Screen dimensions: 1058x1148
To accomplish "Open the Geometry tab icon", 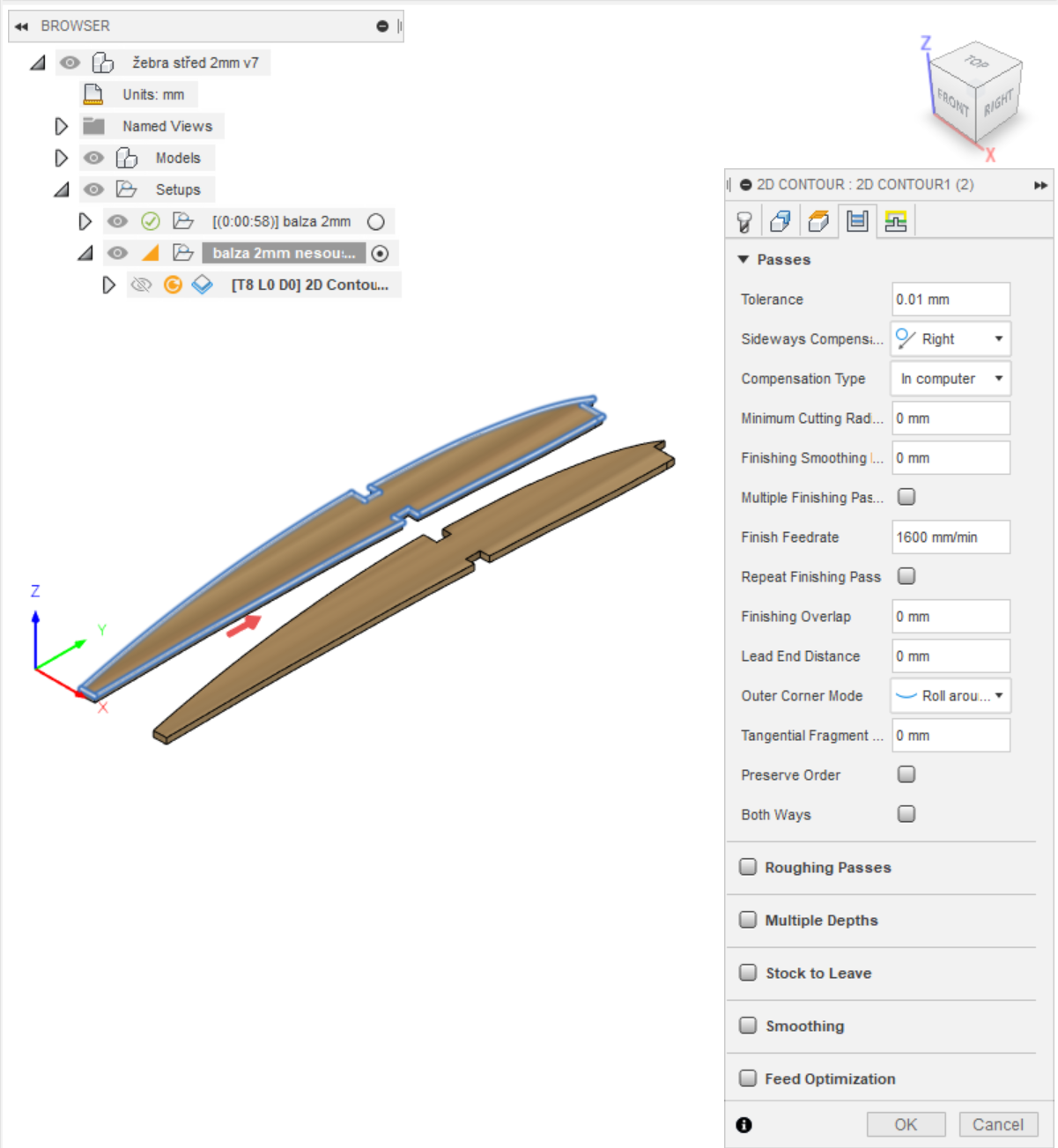I will pyautogui.click(x=781, y=221).
